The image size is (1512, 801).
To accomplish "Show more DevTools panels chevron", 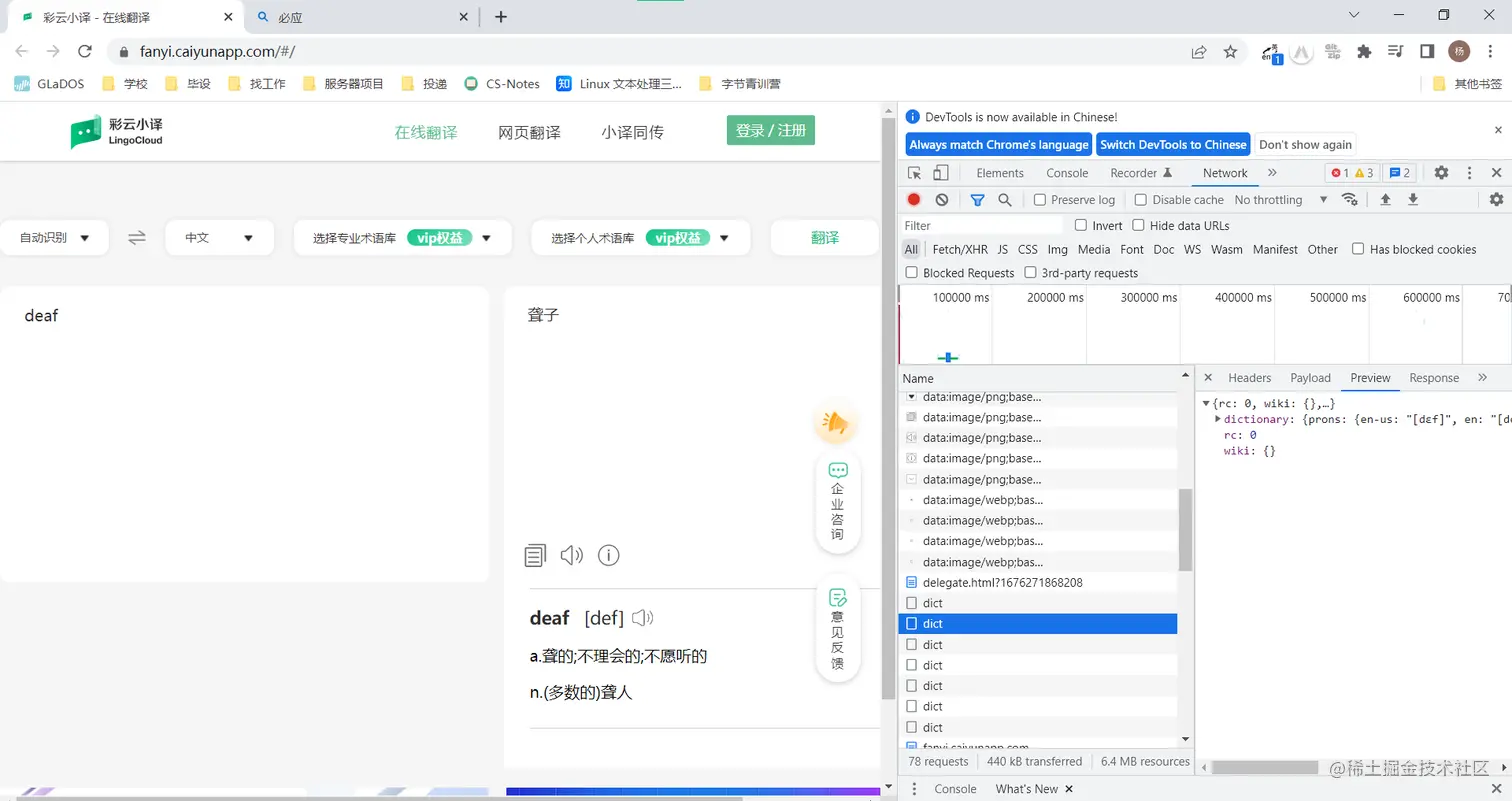I will pyautogui.click(x=1272, y=173).
